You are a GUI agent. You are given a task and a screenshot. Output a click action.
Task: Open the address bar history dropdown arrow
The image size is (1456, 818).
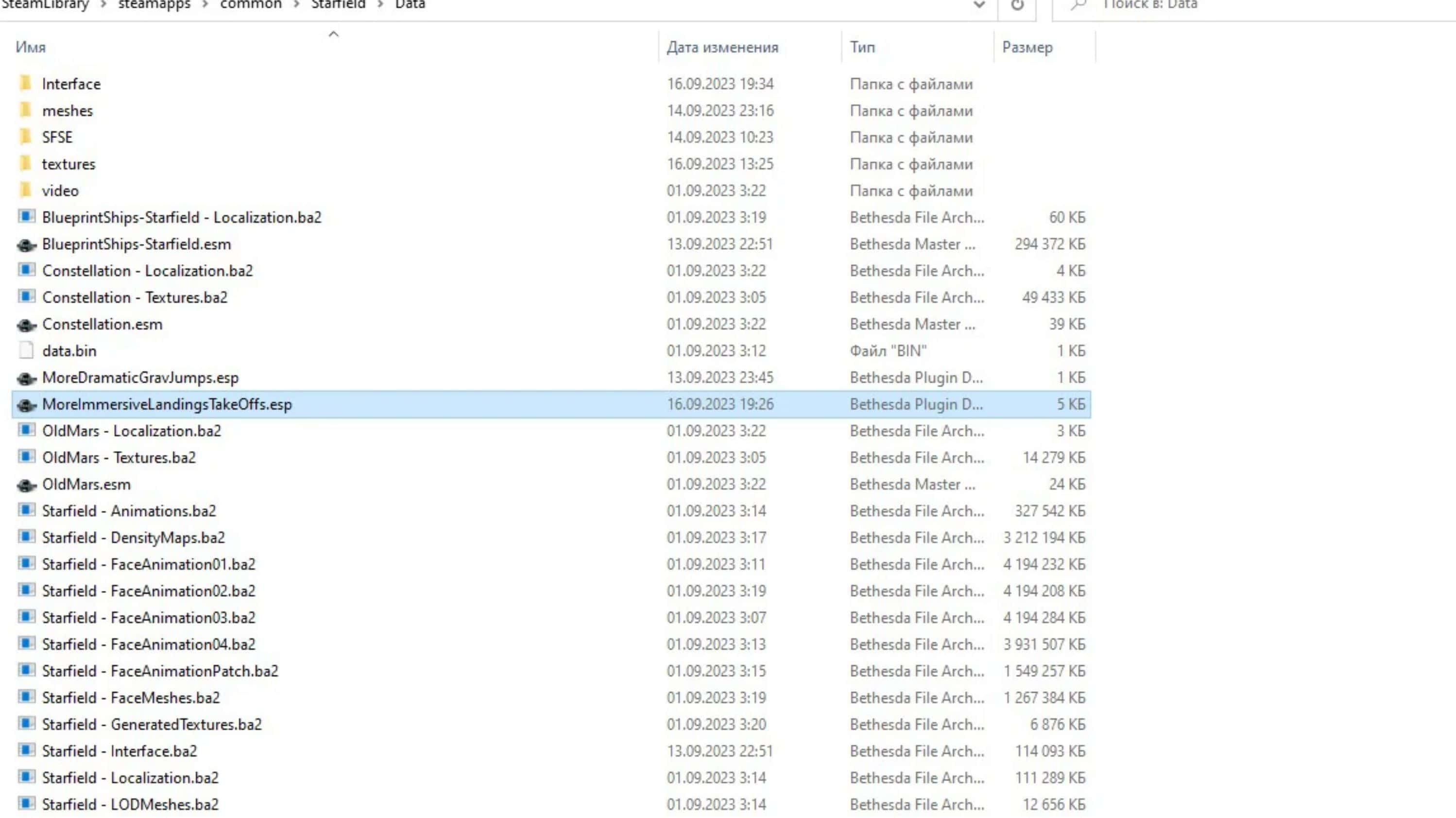point(979,5)
